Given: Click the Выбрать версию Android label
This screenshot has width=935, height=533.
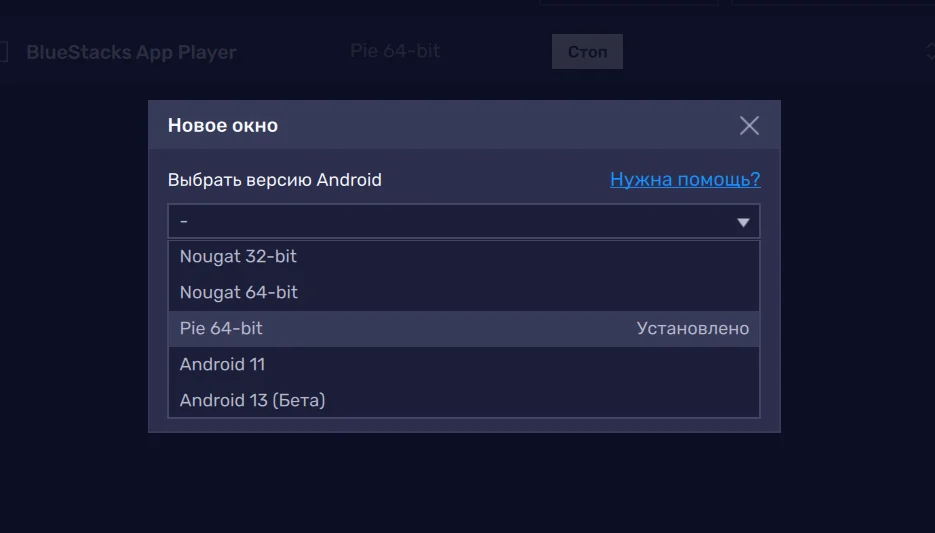Looking at the screenshot, I should [275, 180].
